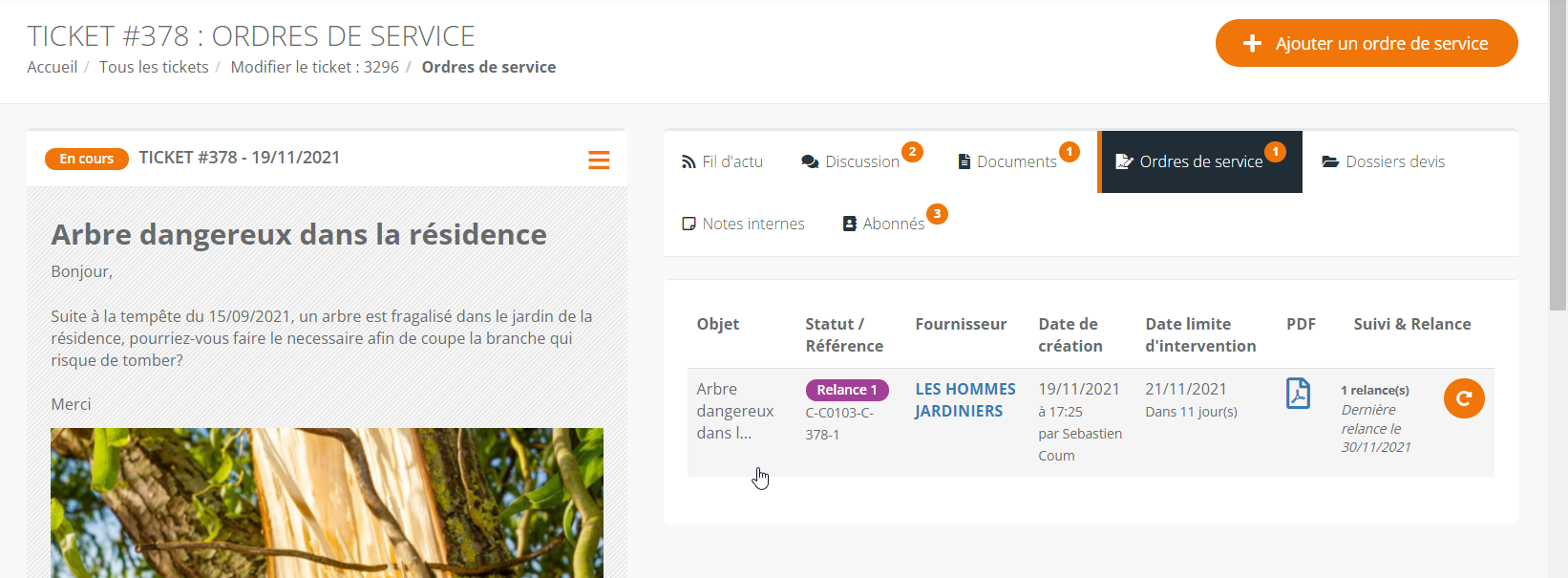Open the ticket hamburger menu icon
This screenshot has height=578, width=1568.
click(599, 160)
